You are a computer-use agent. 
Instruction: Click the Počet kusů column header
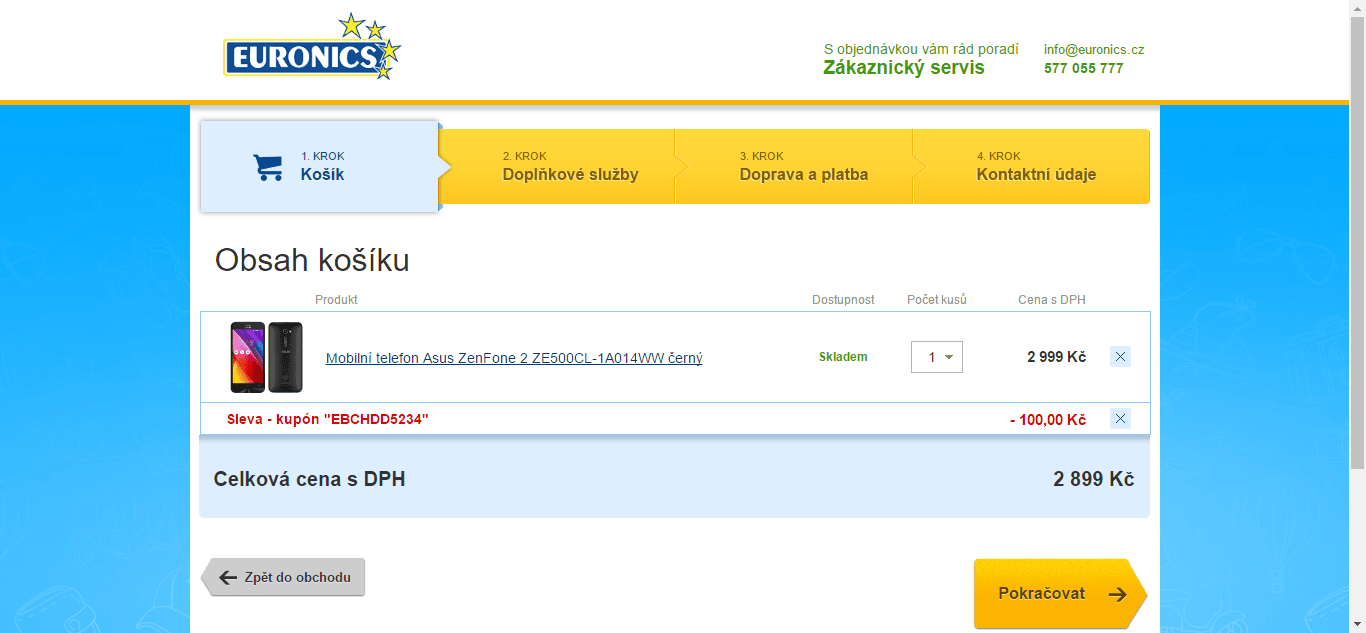[x=937, y=300]
